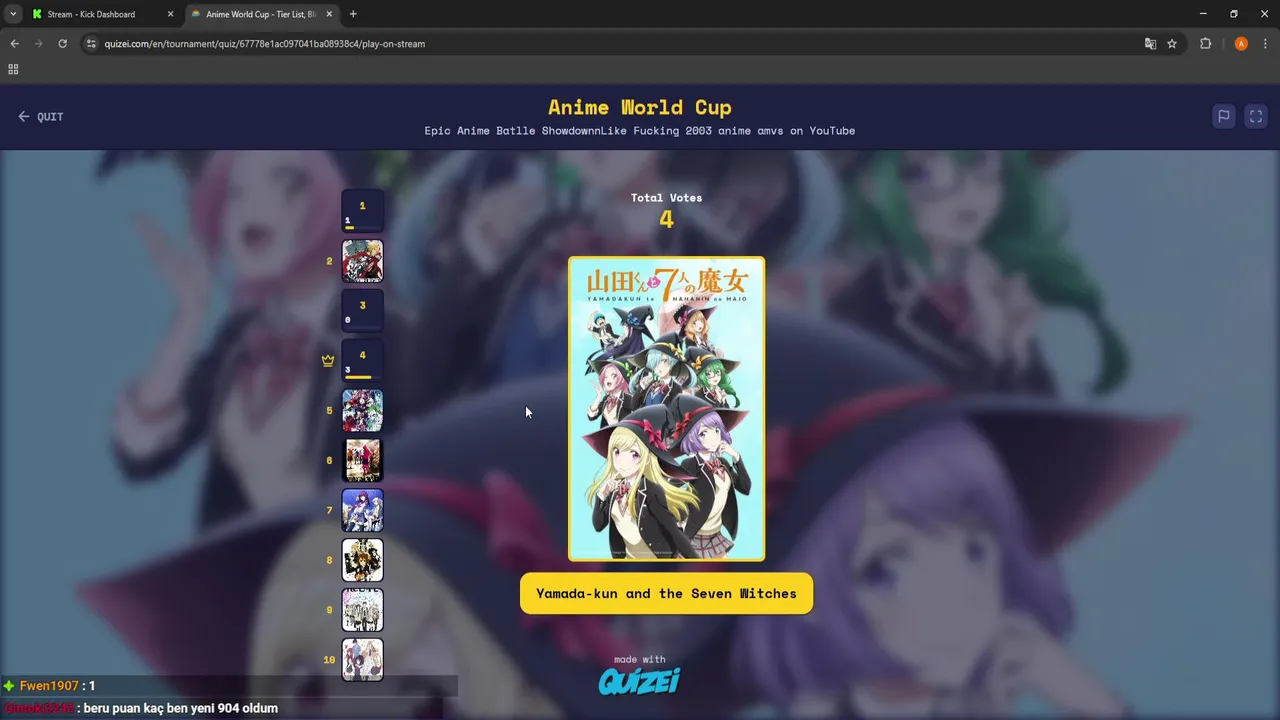Open the apps grid in bookmarks bar
Screen dimensions: 1280x720
coord(13,69)
